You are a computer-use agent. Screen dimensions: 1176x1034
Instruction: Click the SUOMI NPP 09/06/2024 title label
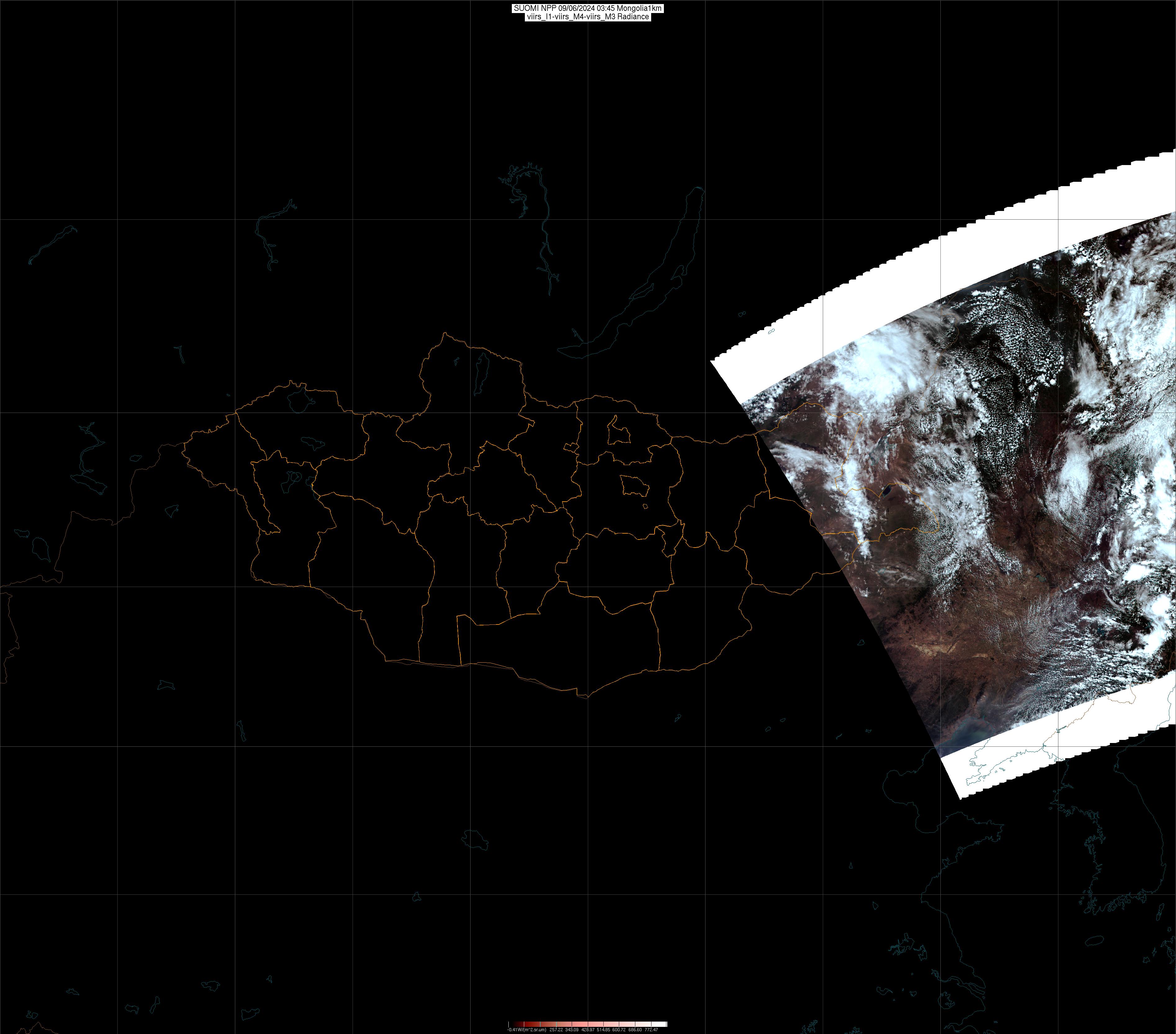tap(588, 8)
